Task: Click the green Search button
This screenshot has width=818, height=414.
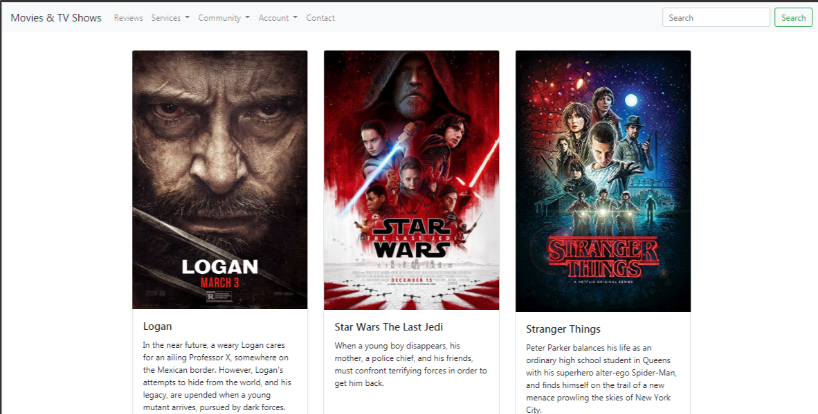Action: tap(793, 17)
